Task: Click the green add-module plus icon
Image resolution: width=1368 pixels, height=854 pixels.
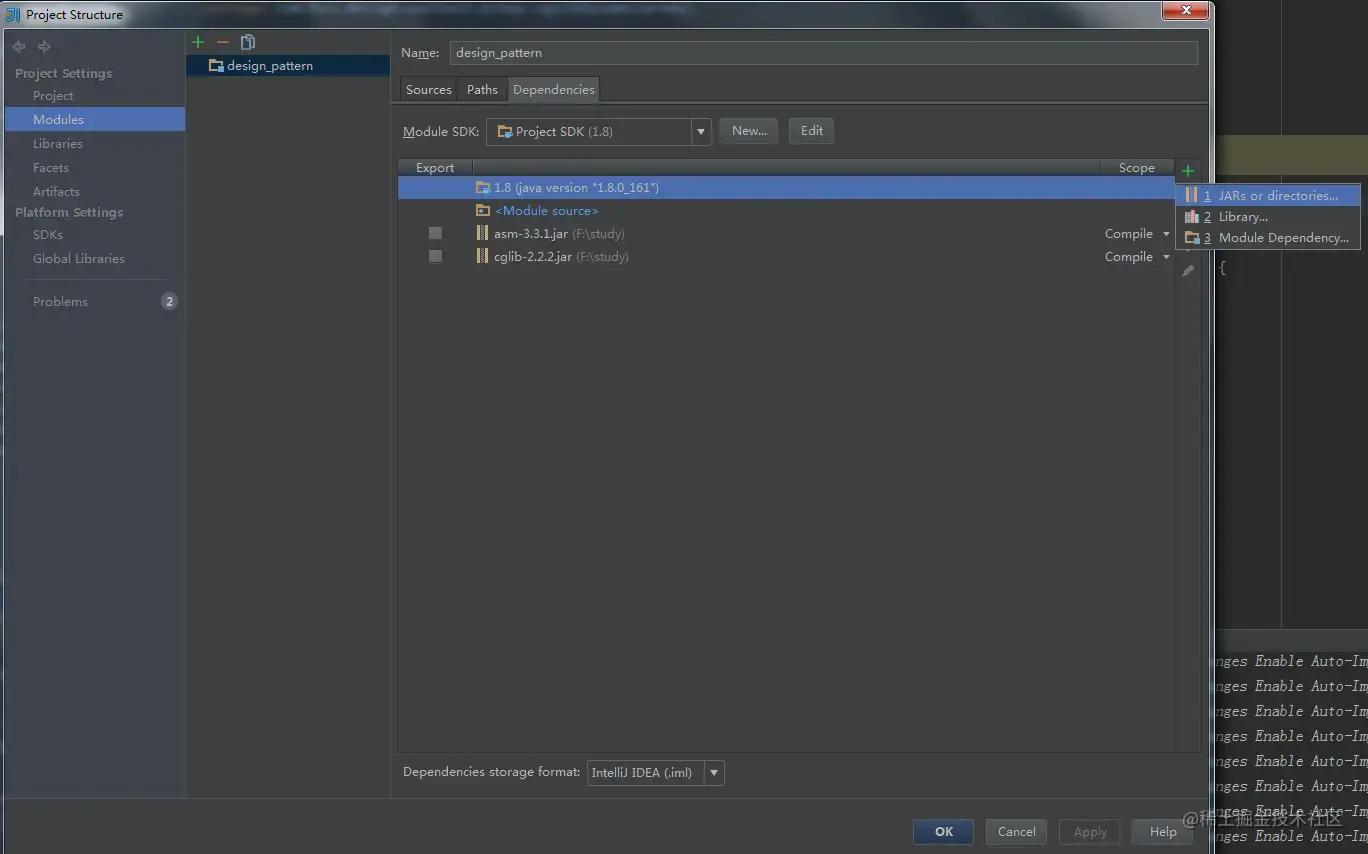Action: click(x=198, y=42)
